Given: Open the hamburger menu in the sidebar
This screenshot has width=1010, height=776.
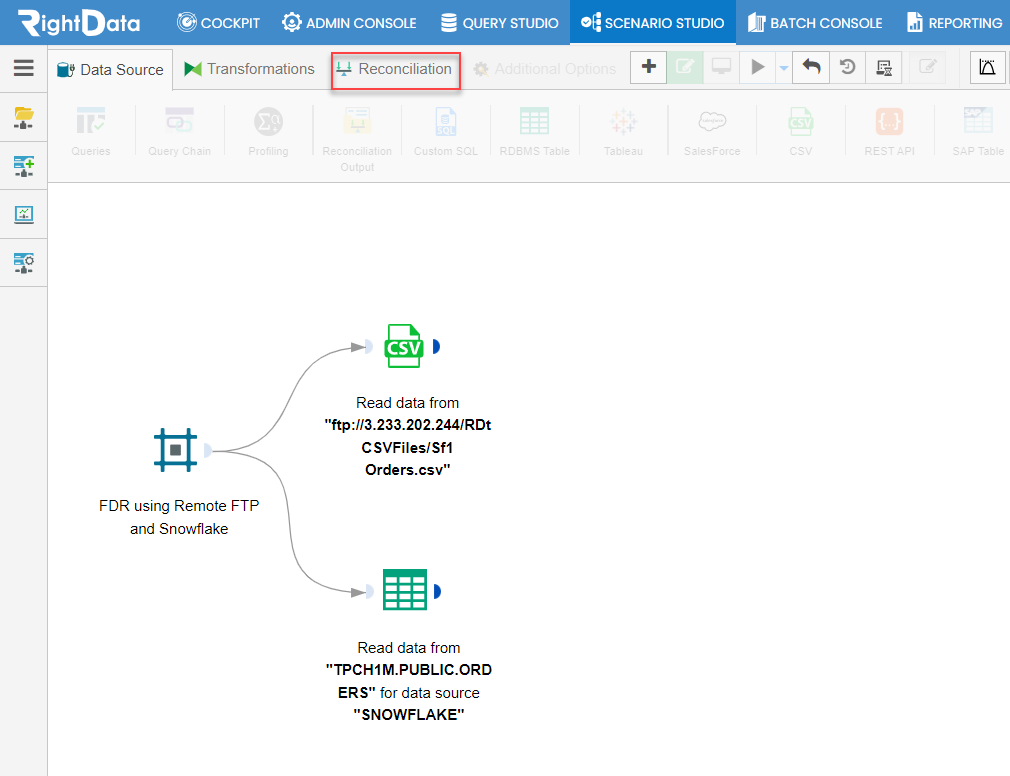Looking at the screenshot, I should point(23,68).
